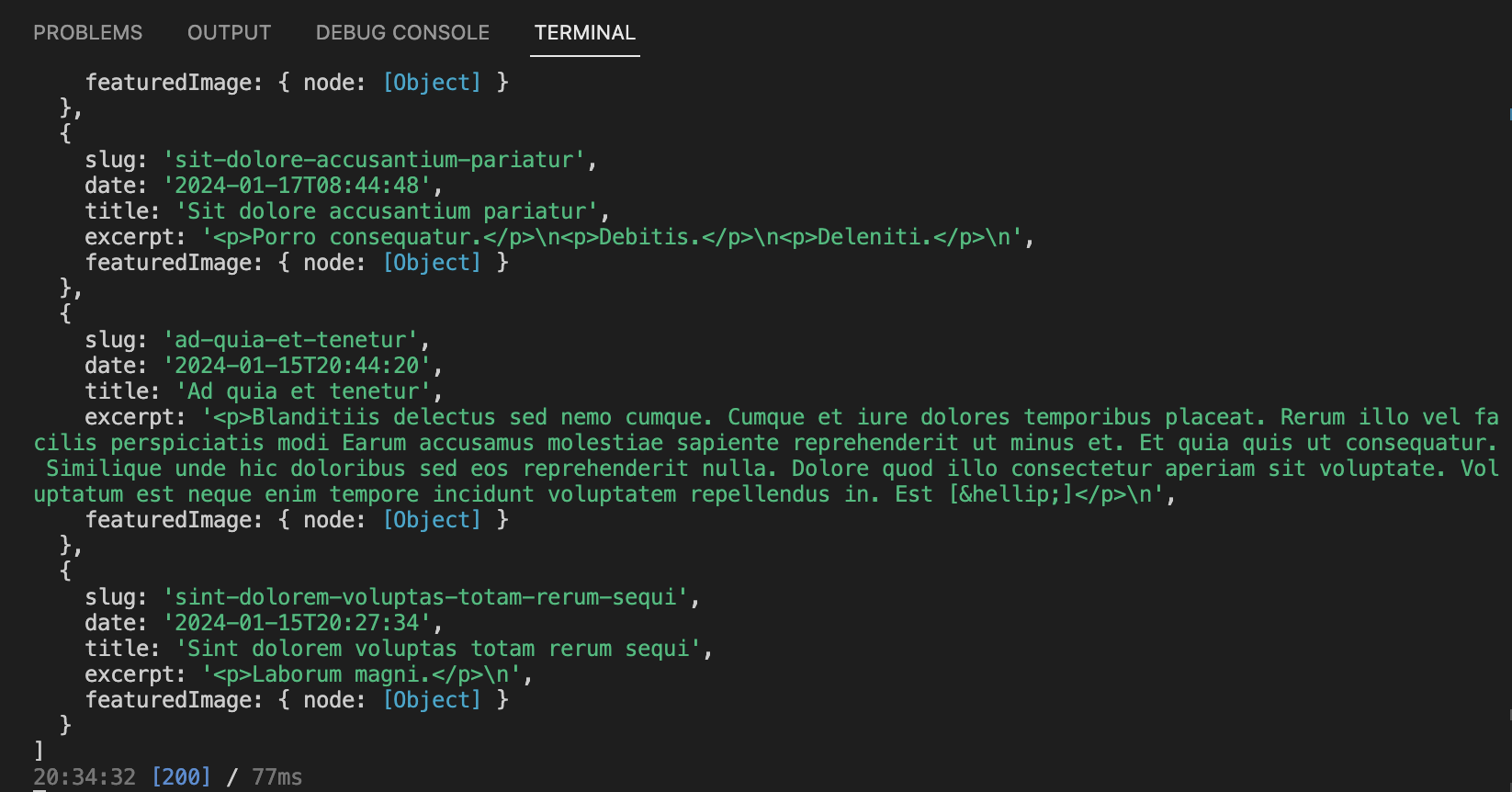This screenshot has width=1512, height=792.
Task: Switch to the PROBLEMS tab
Action: [87, 32]
